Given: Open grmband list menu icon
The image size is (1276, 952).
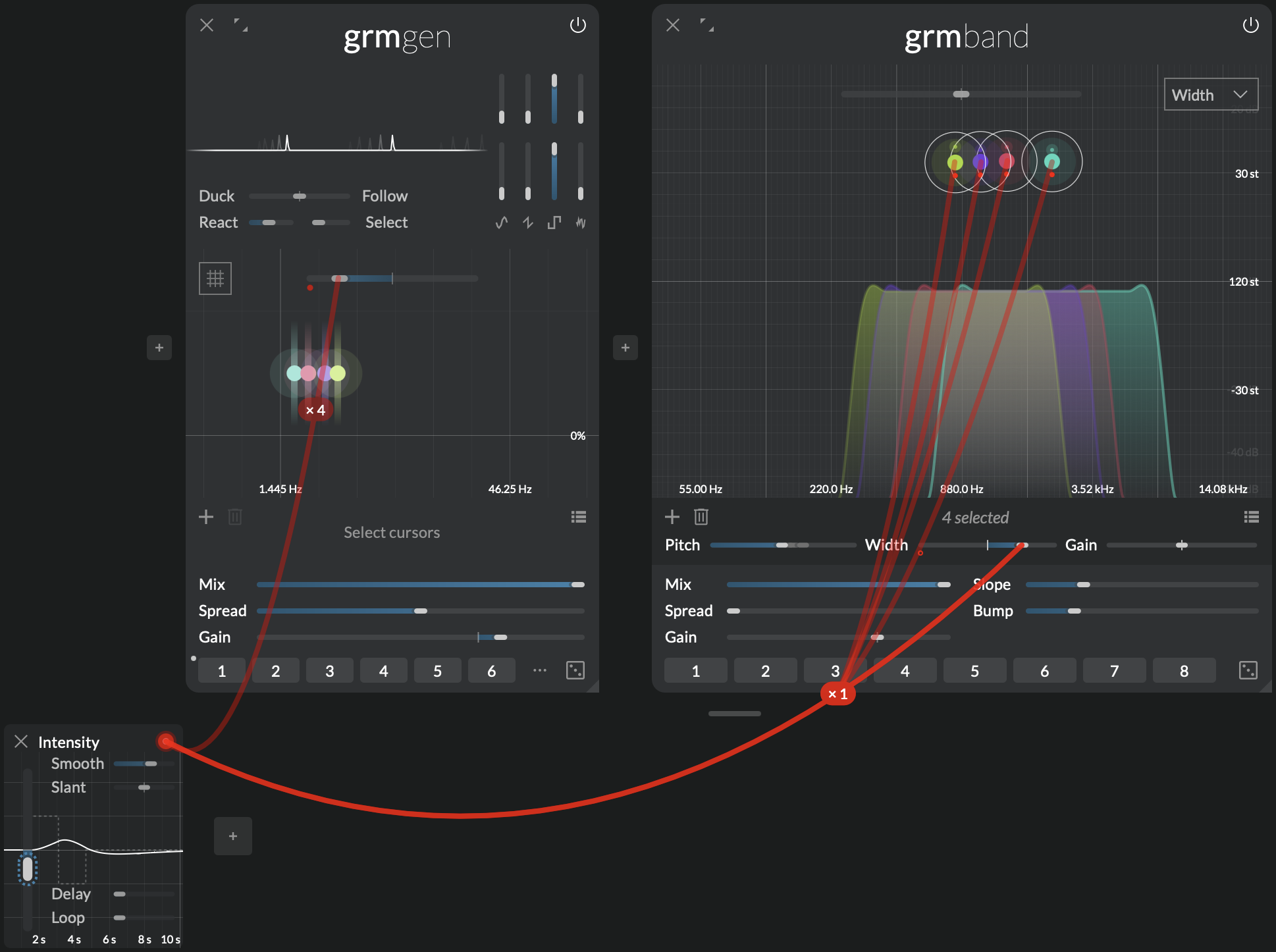Looking at the screenshot, I should click(1251, 517).
